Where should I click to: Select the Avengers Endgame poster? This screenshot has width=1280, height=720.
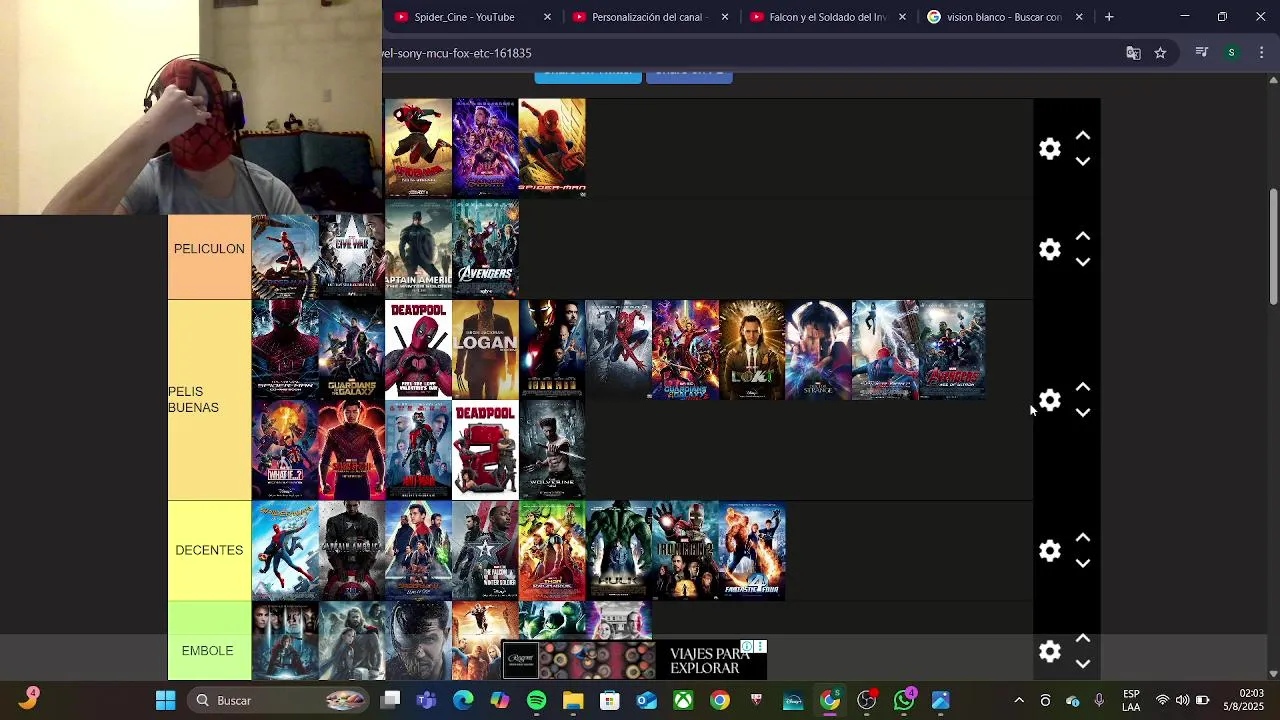coord(485,147)
